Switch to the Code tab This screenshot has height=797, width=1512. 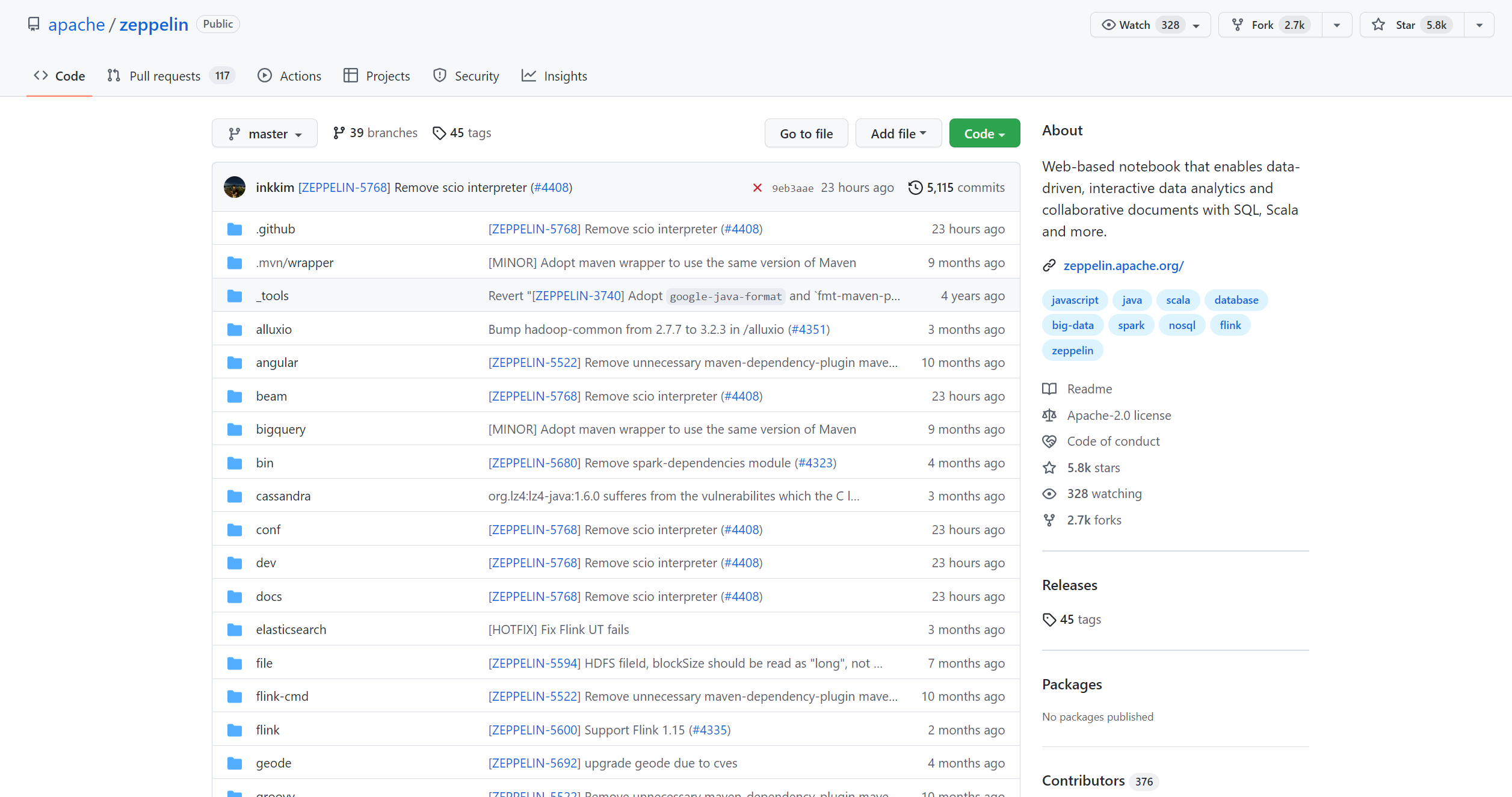tap(60, 76)
